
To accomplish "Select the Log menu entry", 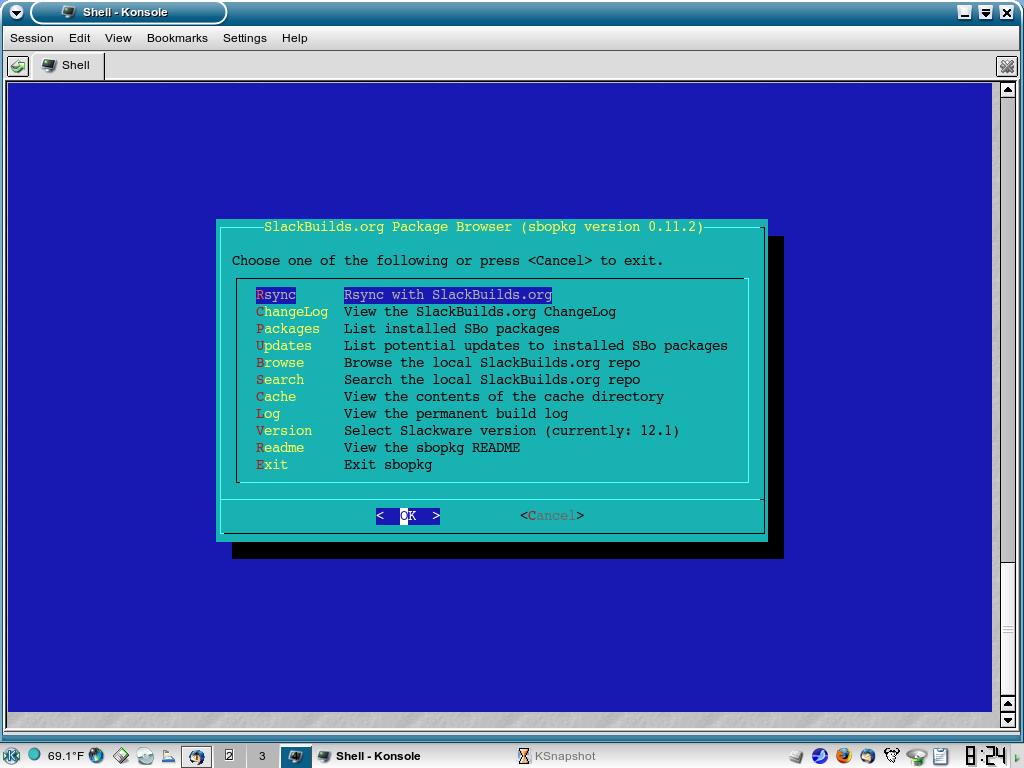I will tap(268, 413).
